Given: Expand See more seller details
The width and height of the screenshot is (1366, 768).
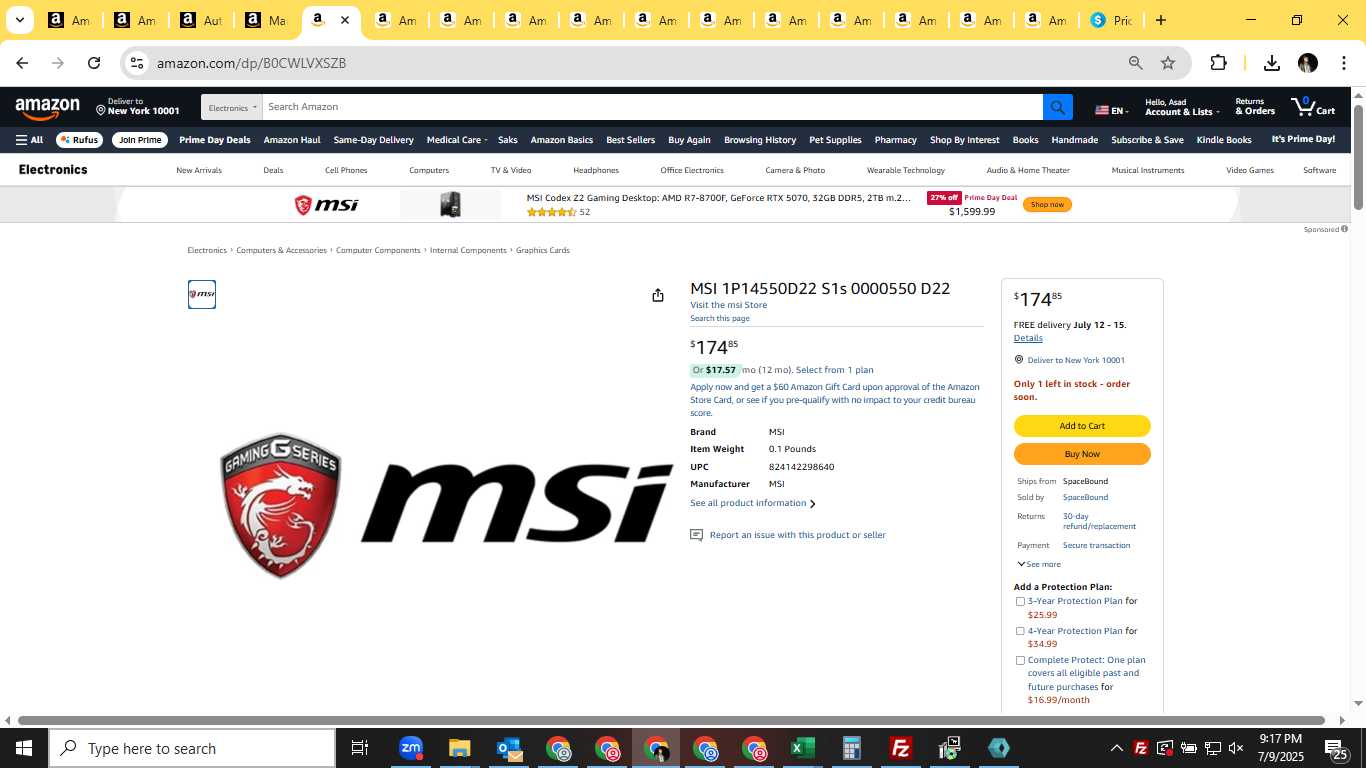Looking at the screenshot, I should [x=1039, y=564].
